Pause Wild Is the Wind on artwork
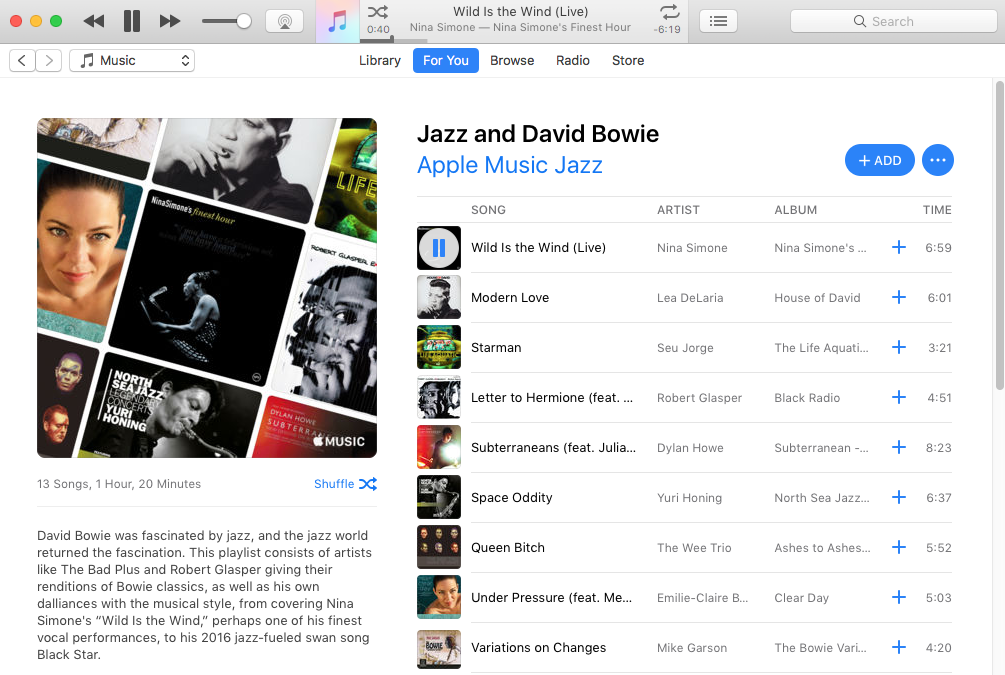Image resolution: width=1005 pixels, height=675 pixels. click(438, 248)
